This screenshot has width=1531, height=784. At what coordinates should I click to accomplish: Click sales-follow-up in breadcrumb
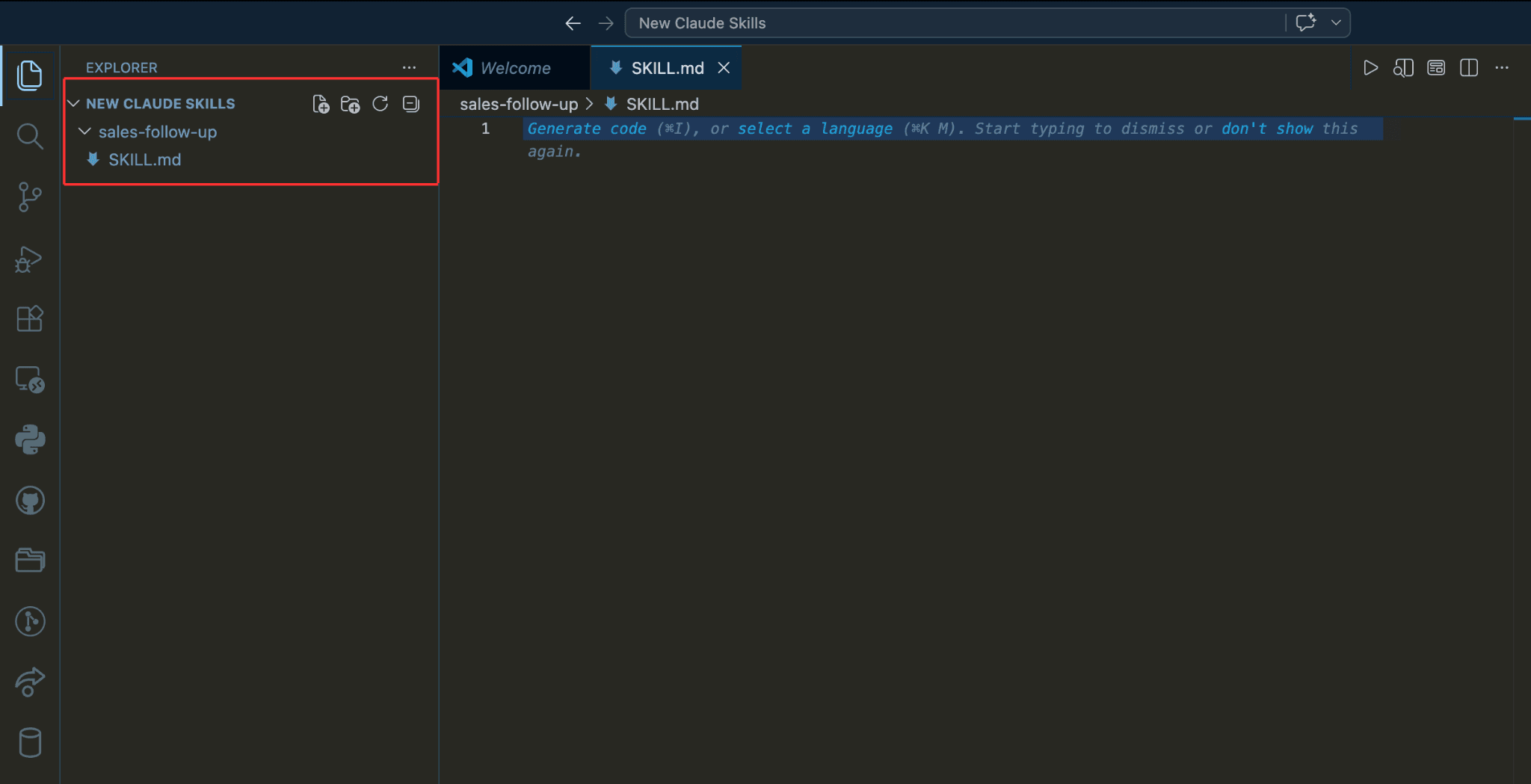coord(519,104)
